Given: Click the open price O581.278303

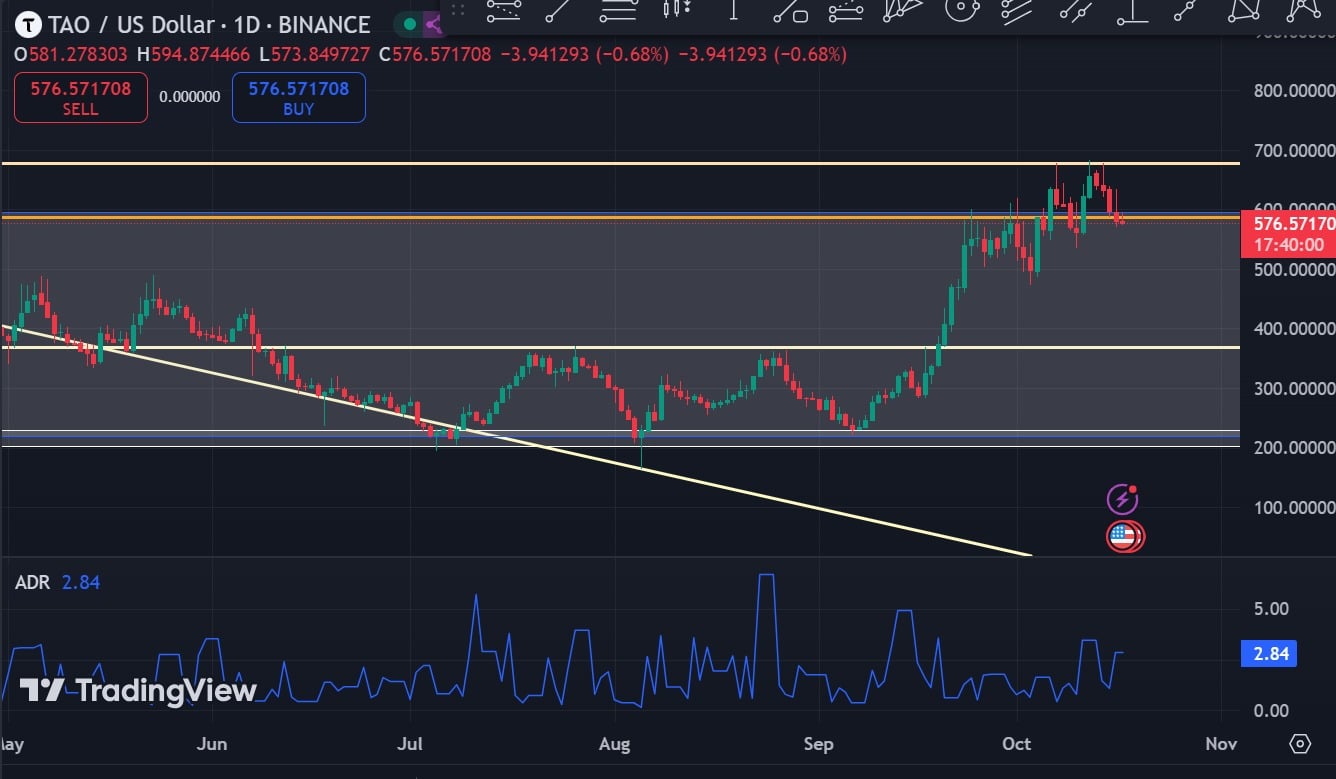Looking at the screenshot, I should coord(73,54).
